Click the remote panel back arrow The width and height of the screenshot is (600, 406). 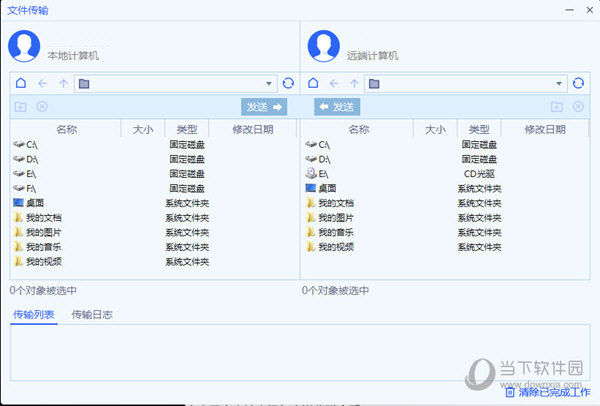(x=333, y=84)
